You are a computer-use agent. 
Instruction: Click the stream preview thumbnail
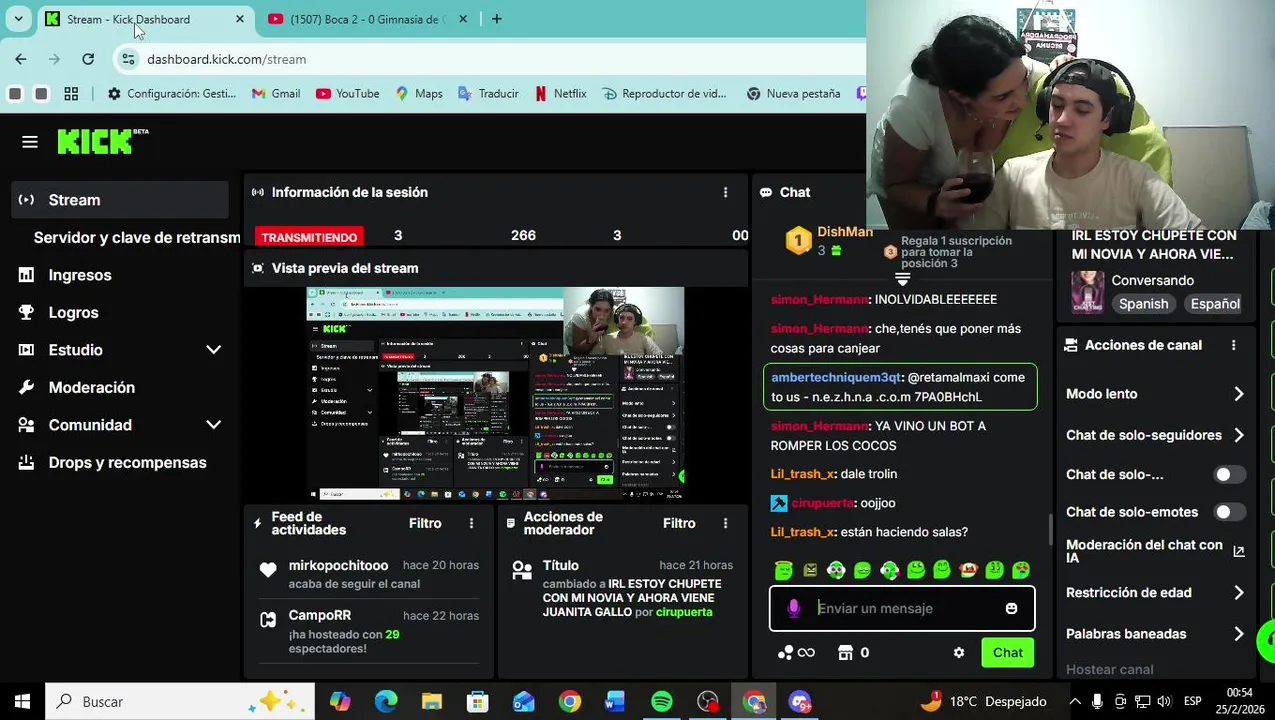tap(495, 393)
